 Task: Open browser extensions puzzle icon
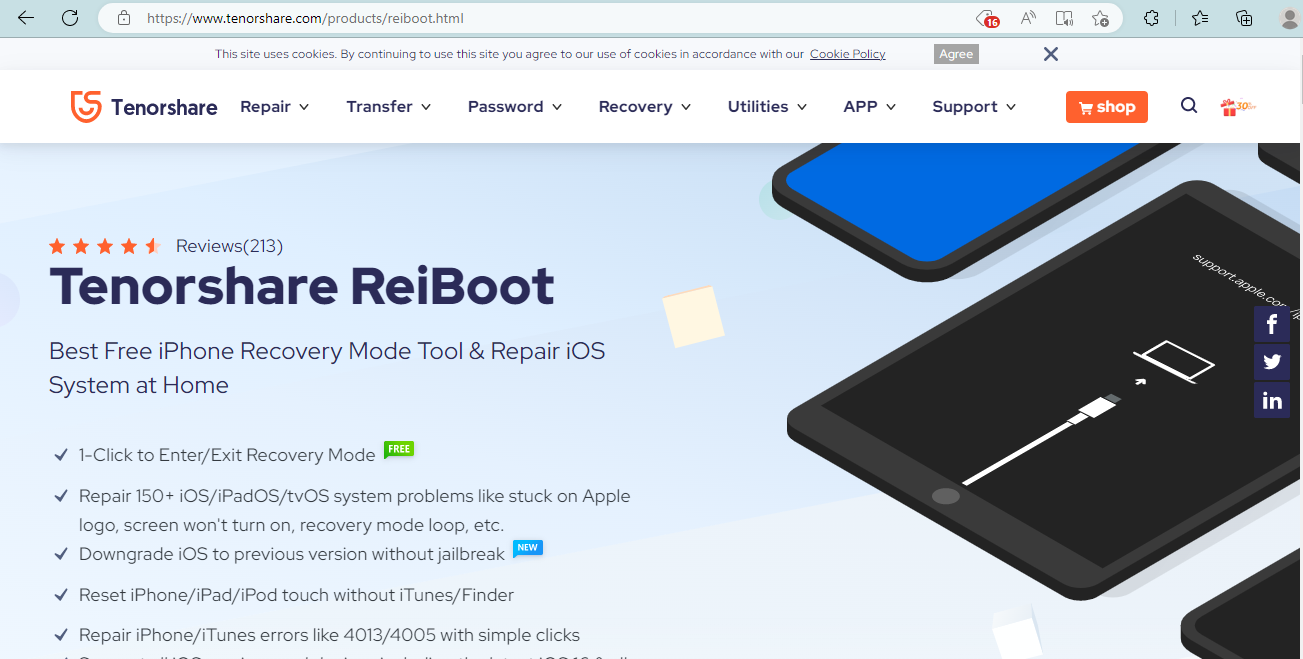pyautogui.click(x=1151, y=18)
